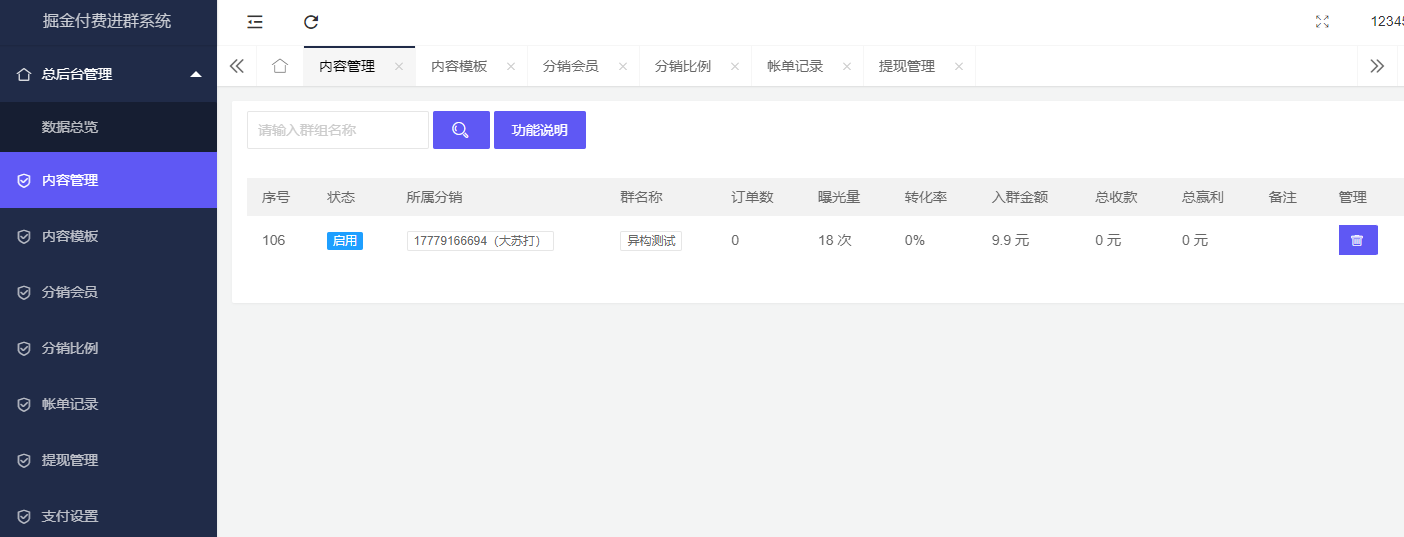1404x537 pixels.
Task: Click the group name search field
Action: [x=337, y=130]
